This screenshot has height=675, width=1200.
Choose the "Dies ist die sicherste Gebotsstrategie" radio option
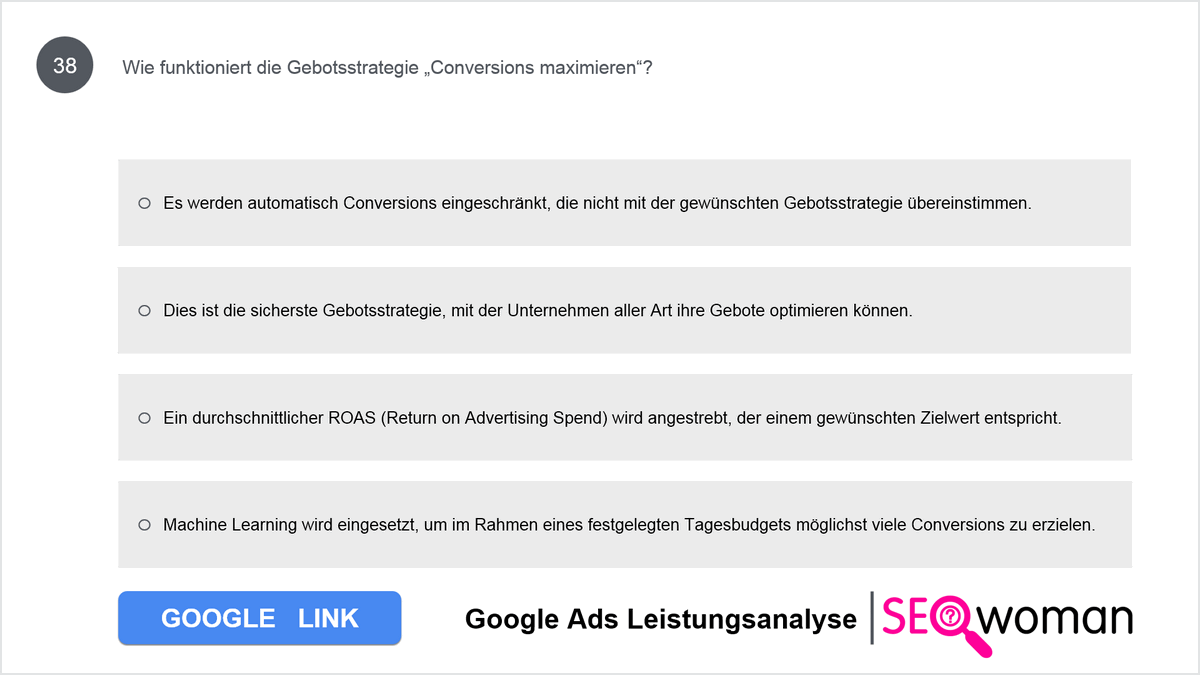[144, 311]
